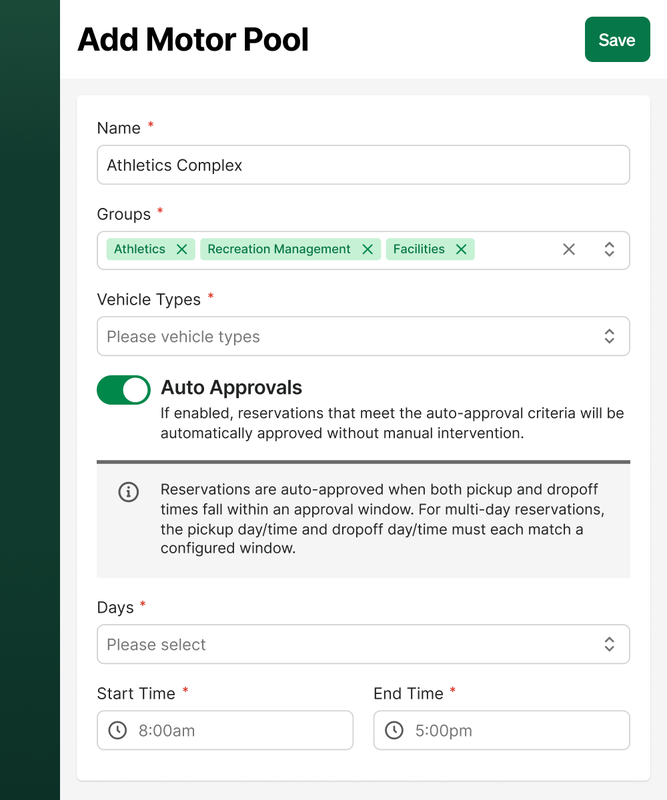Click the Recreation Management tag label
Viewport: 667px width, 800px height.
[x=279, y=249]
